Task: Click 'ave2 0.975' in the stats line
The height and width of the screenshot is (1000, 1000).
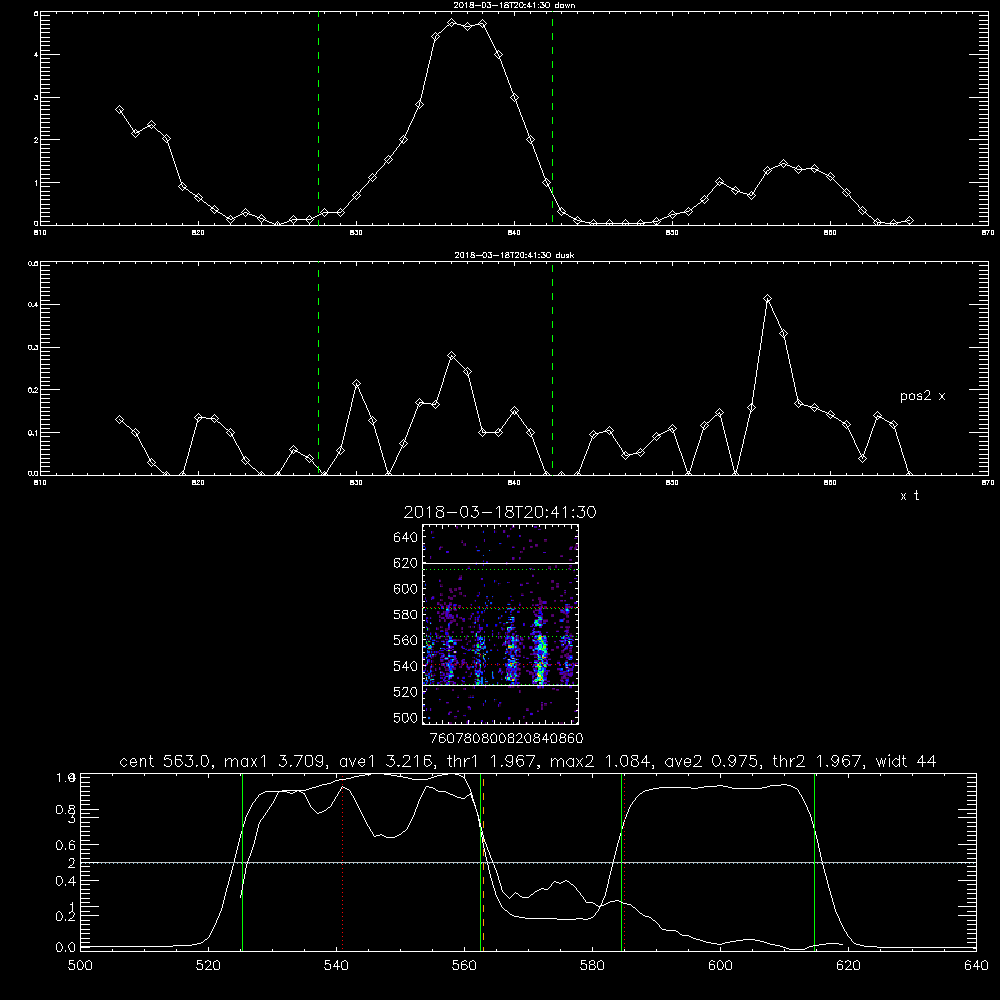Action: tap(710, 761)
